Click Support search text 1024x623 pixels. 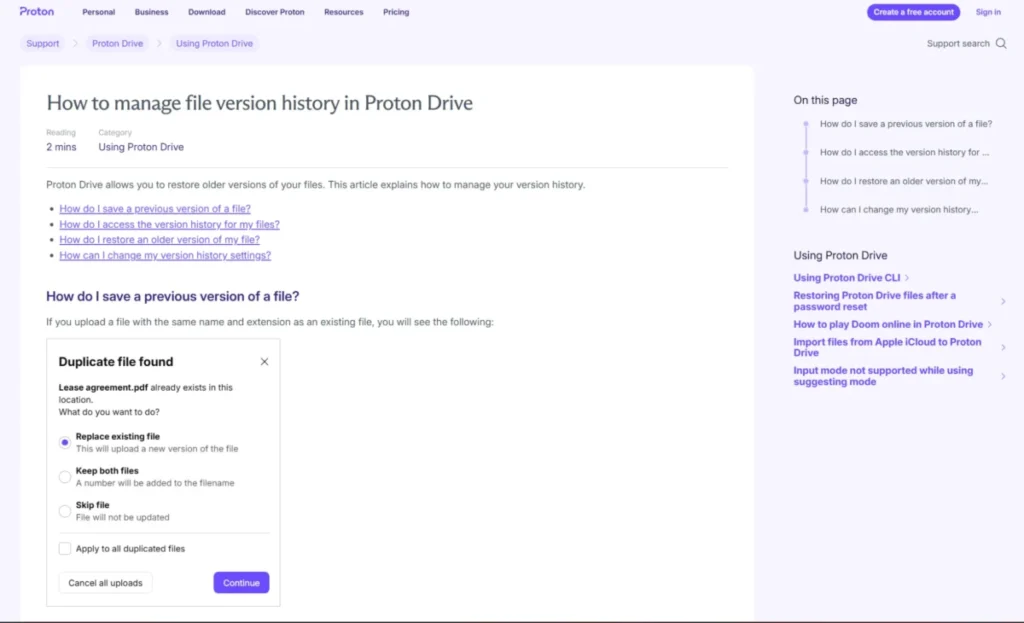[x=958, y=44]
